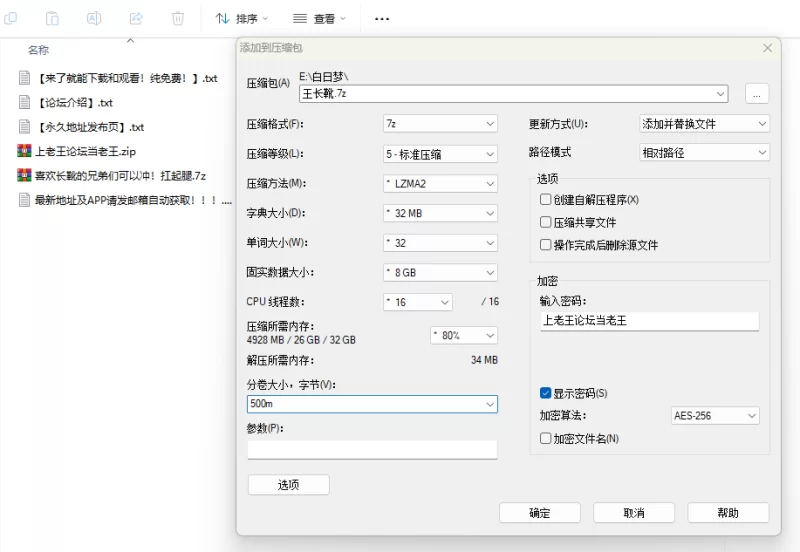The image size is (800, 552).
Task: Click the 取消 button
Action: point(633,513)
